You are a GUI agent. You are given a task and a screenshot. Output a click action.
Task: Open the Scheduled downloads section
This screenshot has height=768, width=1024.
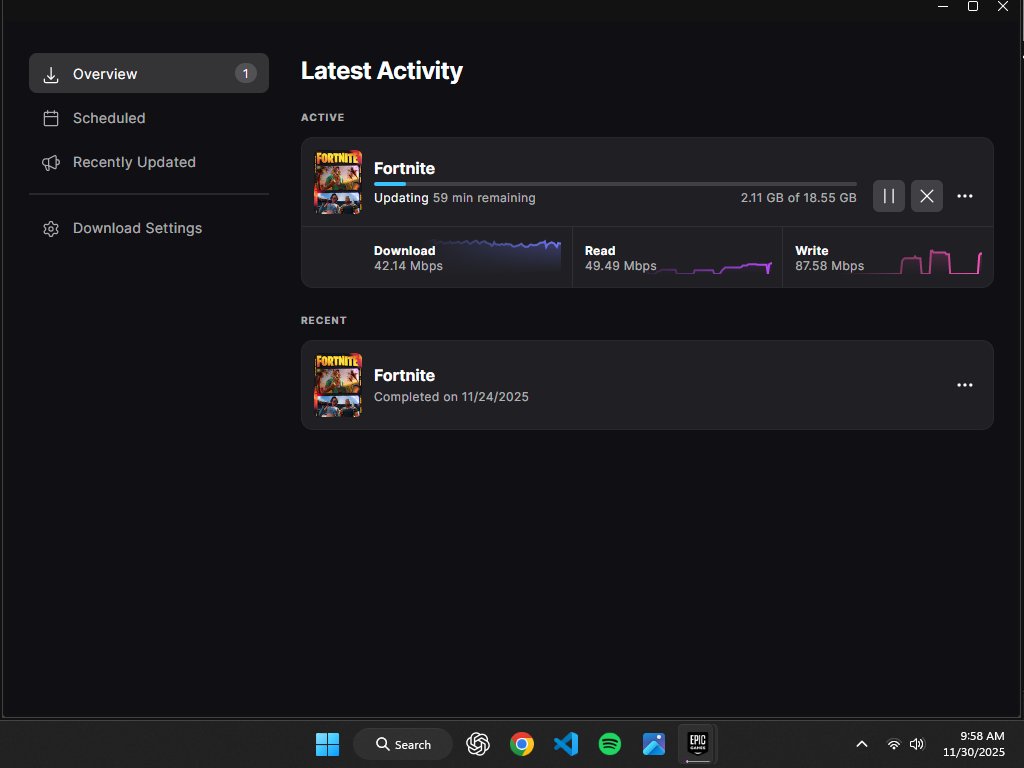(x=149, y=118)
